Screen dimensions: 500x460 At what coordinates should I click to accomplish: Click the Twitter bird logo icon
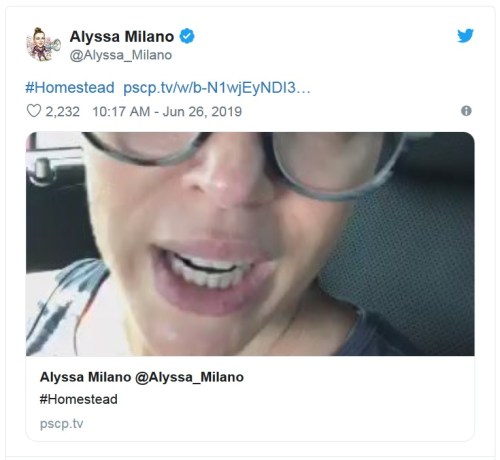click(x=465, y=36)
